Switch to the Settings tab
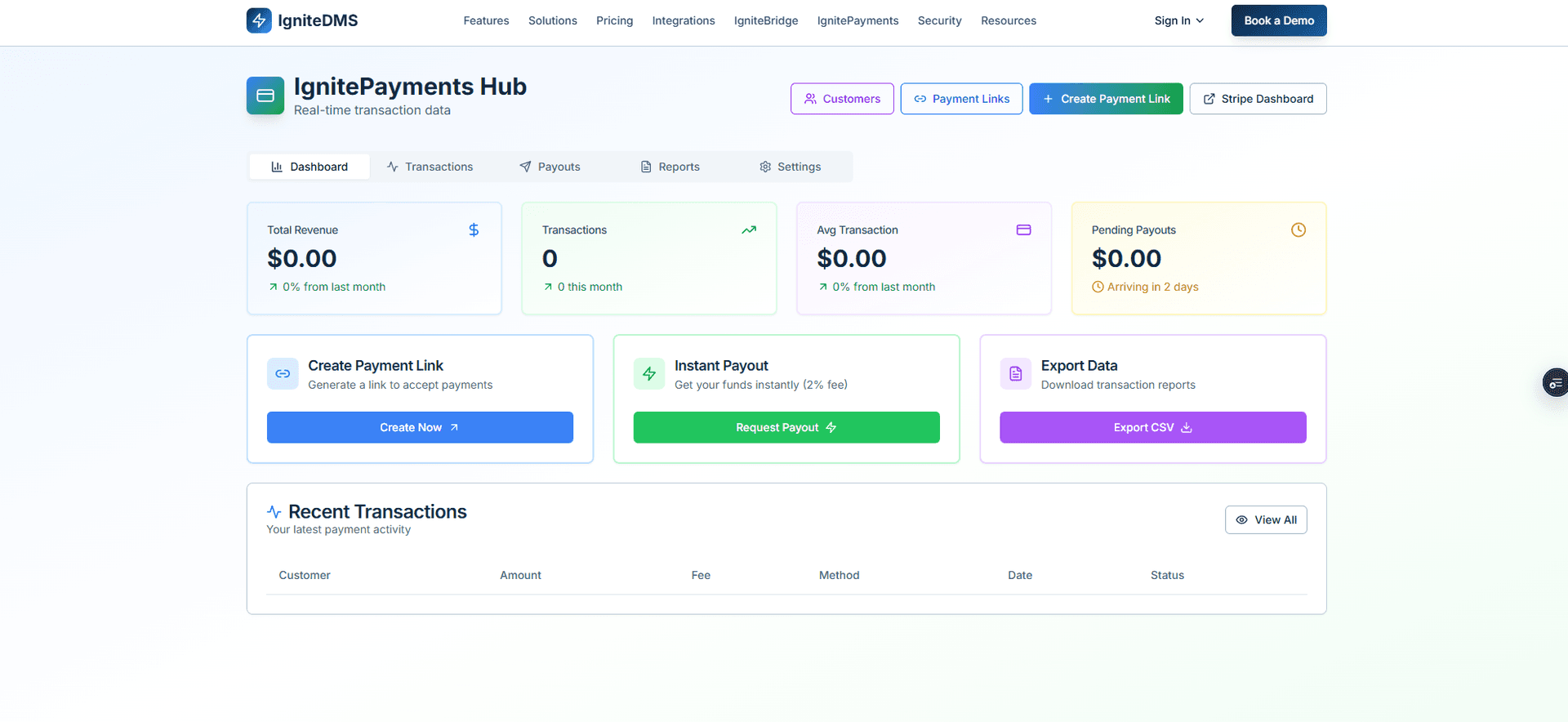 pyautogui.click(x=791, y=167)
